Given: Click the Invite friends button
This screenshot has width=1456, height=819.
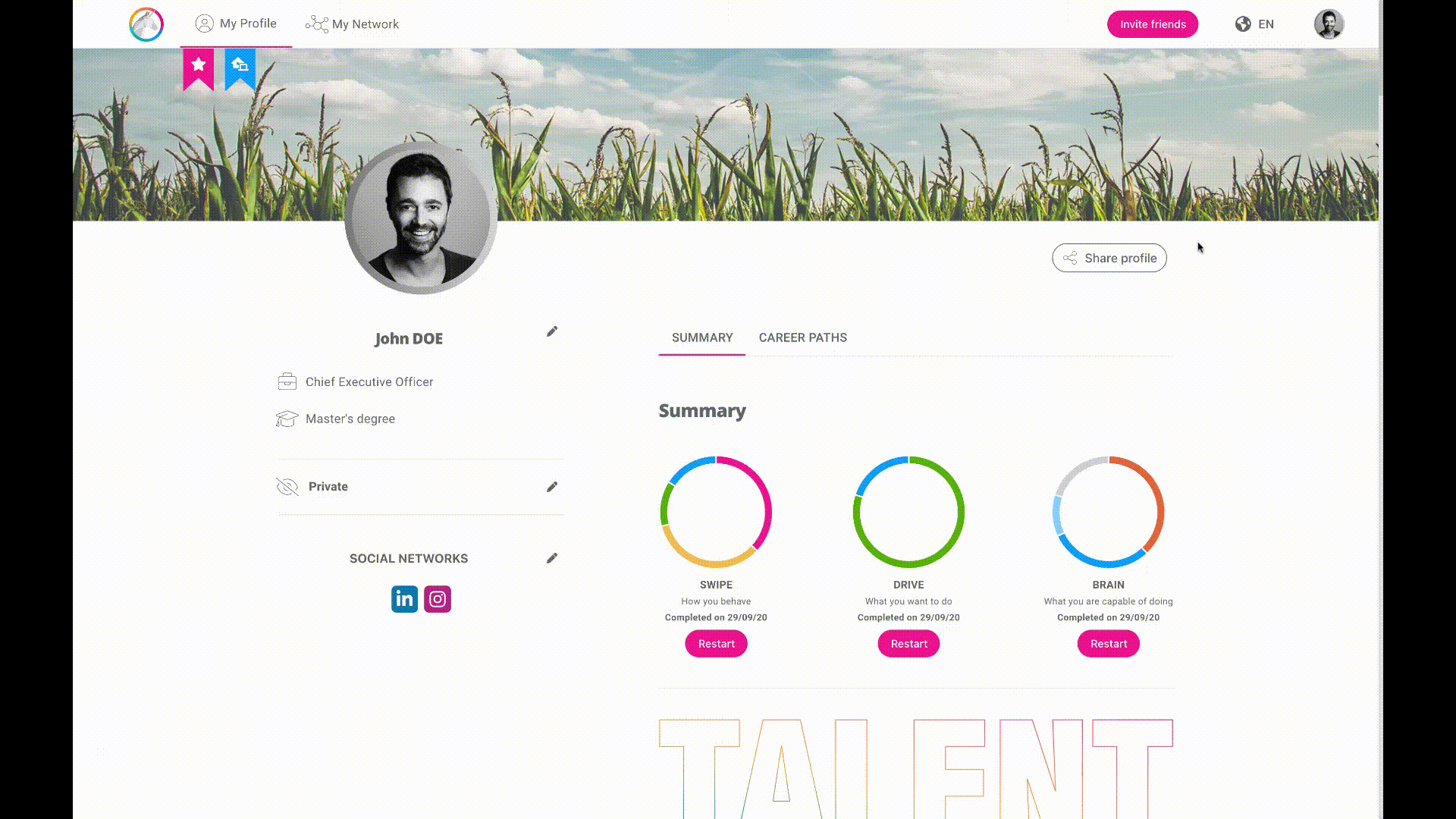Looking at the screenshot, I should pyautogui.click(x=1152, y=24).
